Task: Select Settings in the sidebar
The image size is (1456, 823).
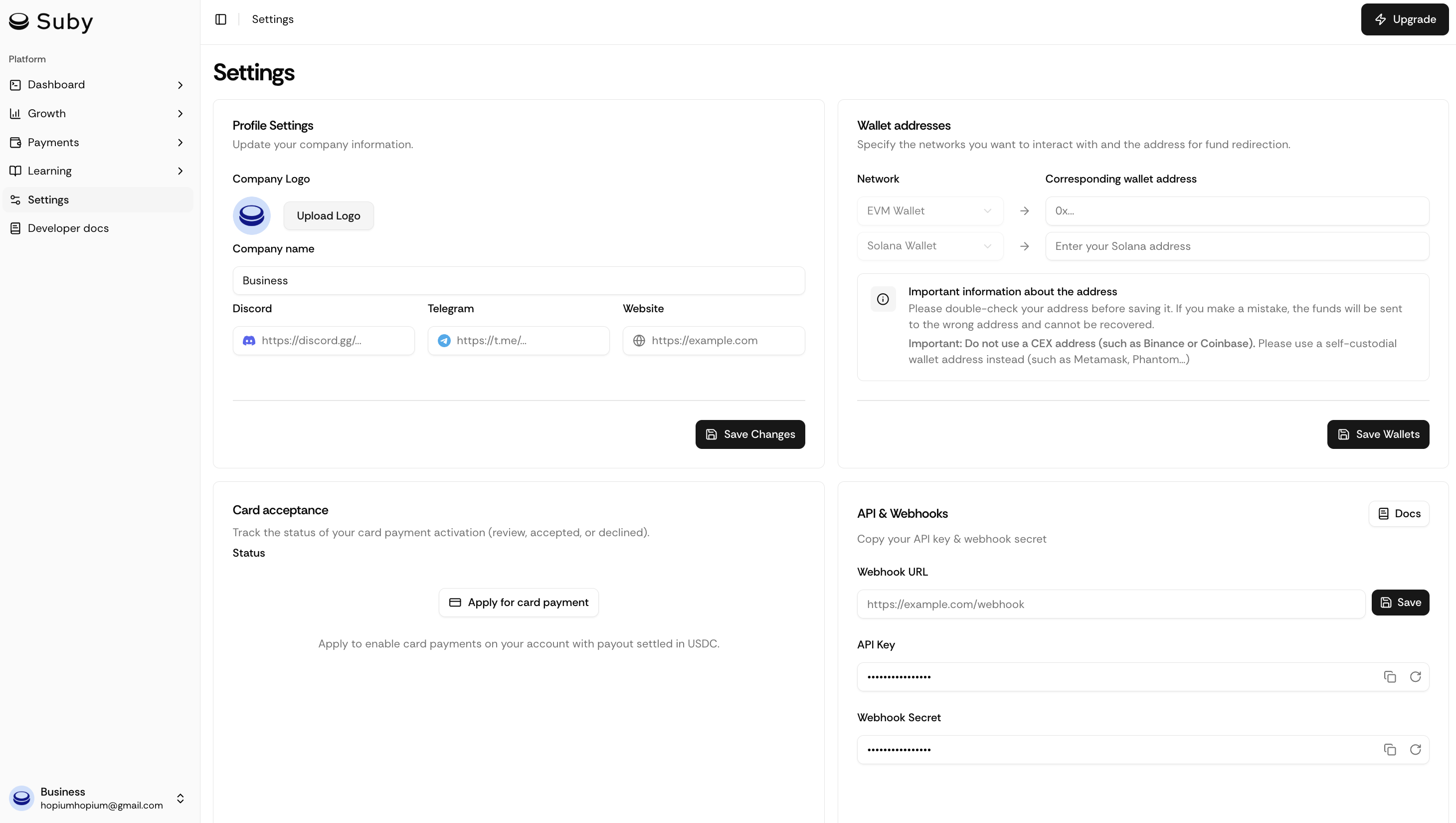Action: click(x=48, y=200)
